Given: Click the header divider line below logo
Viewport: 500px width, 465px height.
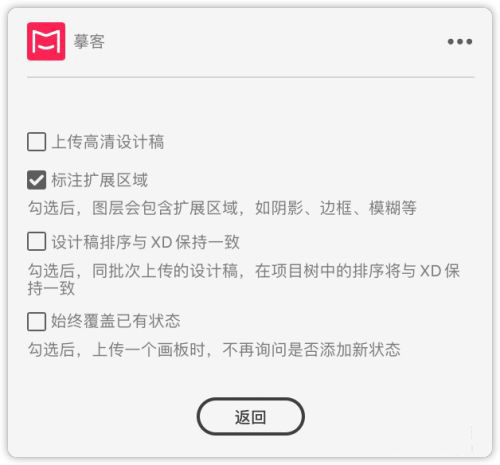Looking at the screenshot, I should 250,77.
